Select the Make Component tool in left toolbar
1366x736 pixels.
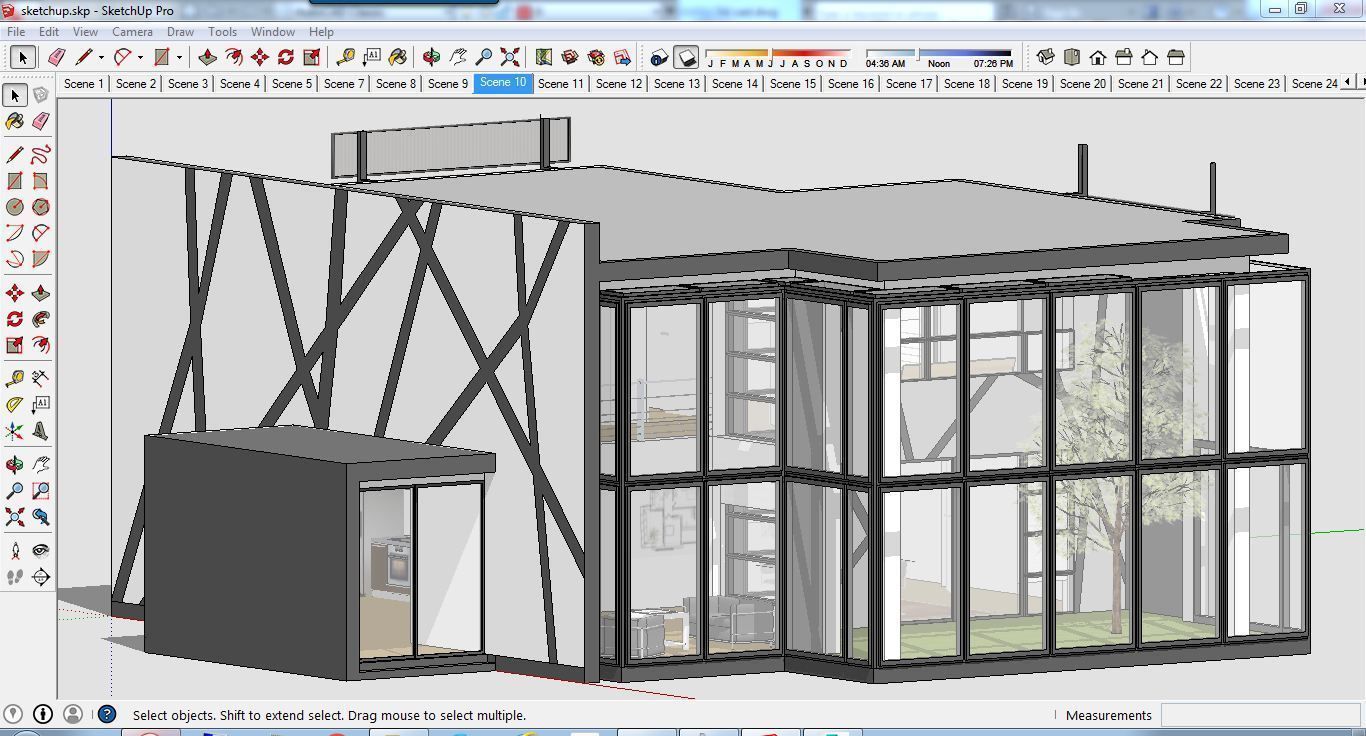[40, 95]
